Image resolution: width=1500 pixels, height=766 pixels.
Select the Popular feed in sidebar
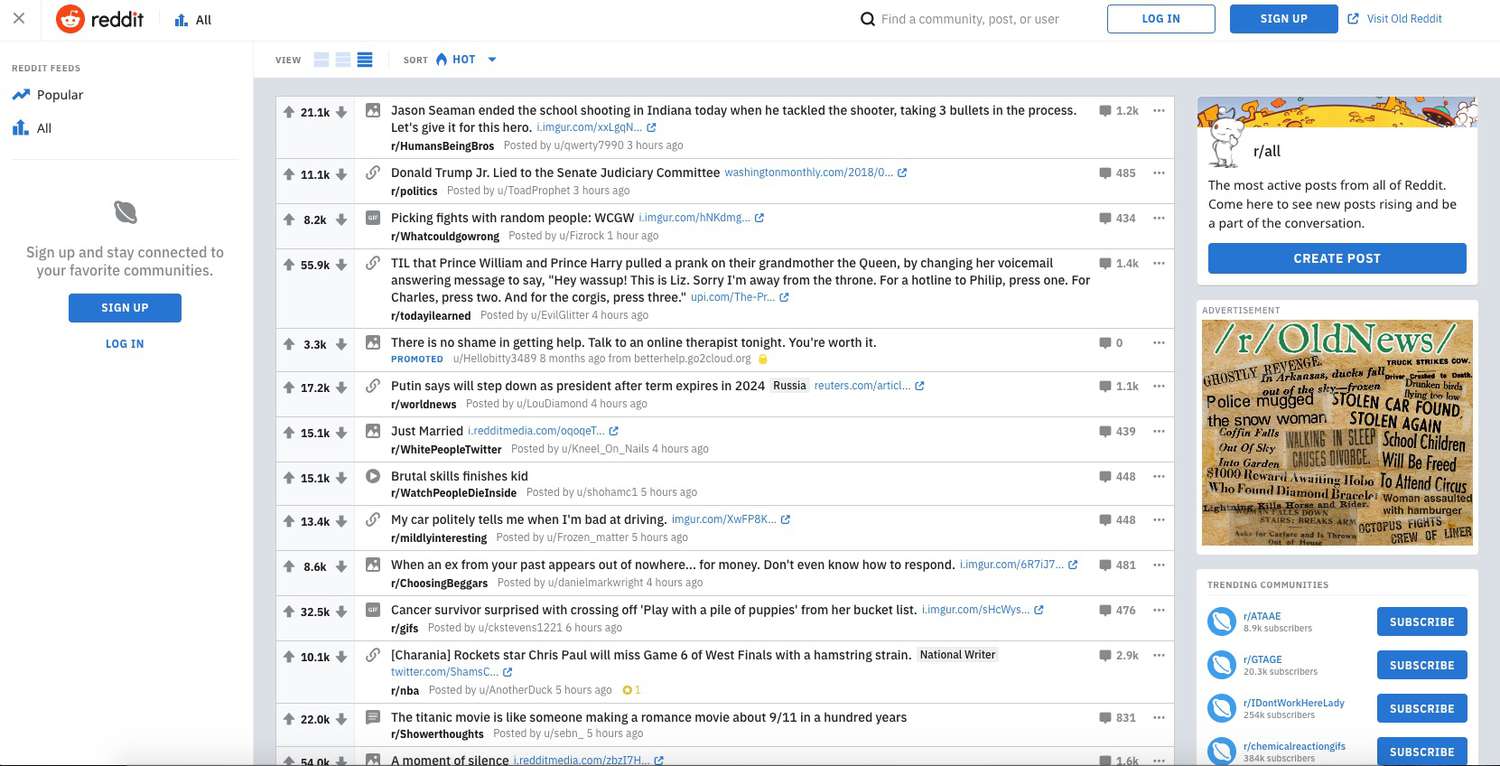[48, 95]
